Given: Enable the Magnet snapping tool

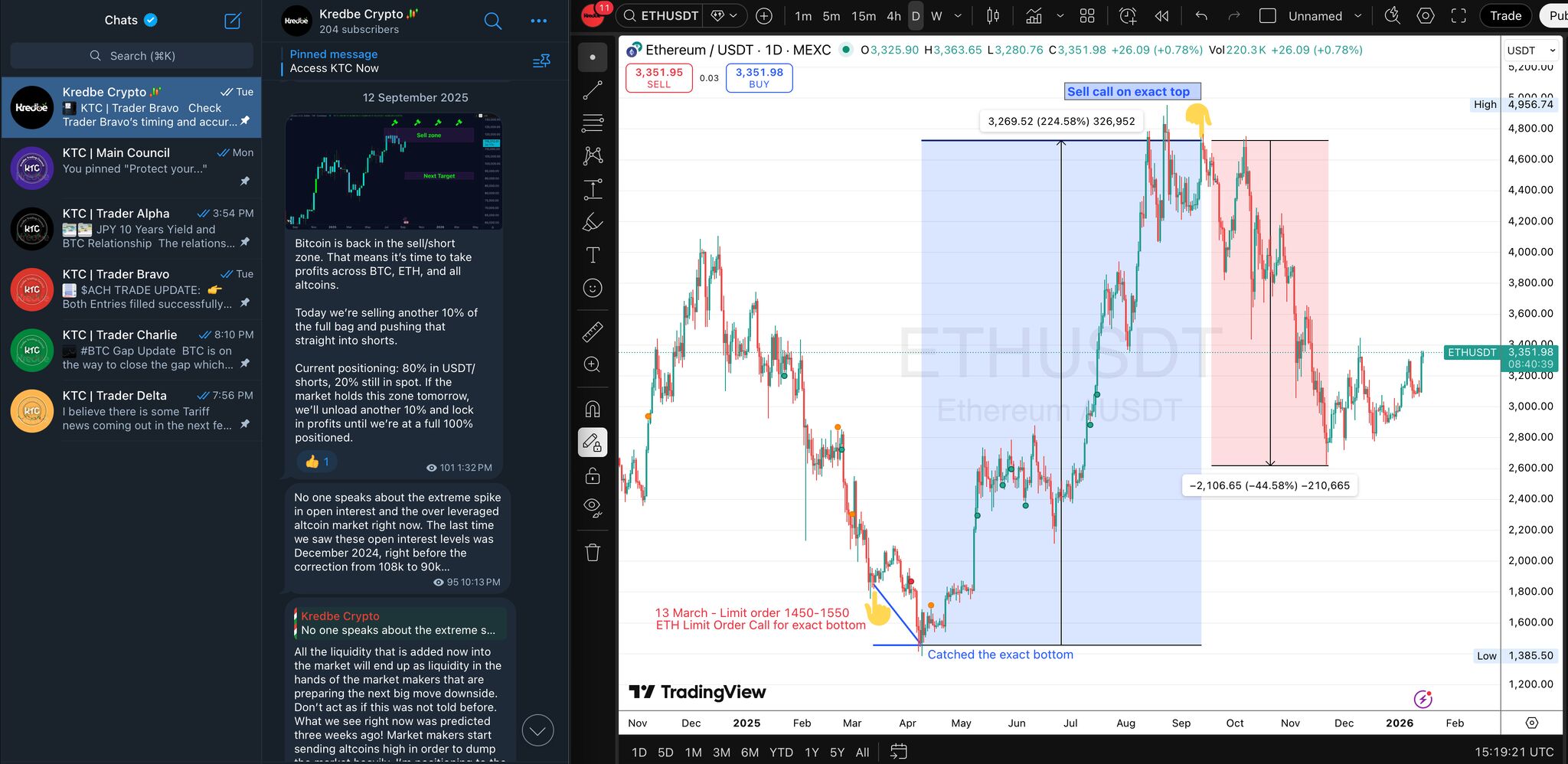Looking at the screenshot, I should (592, 409).
